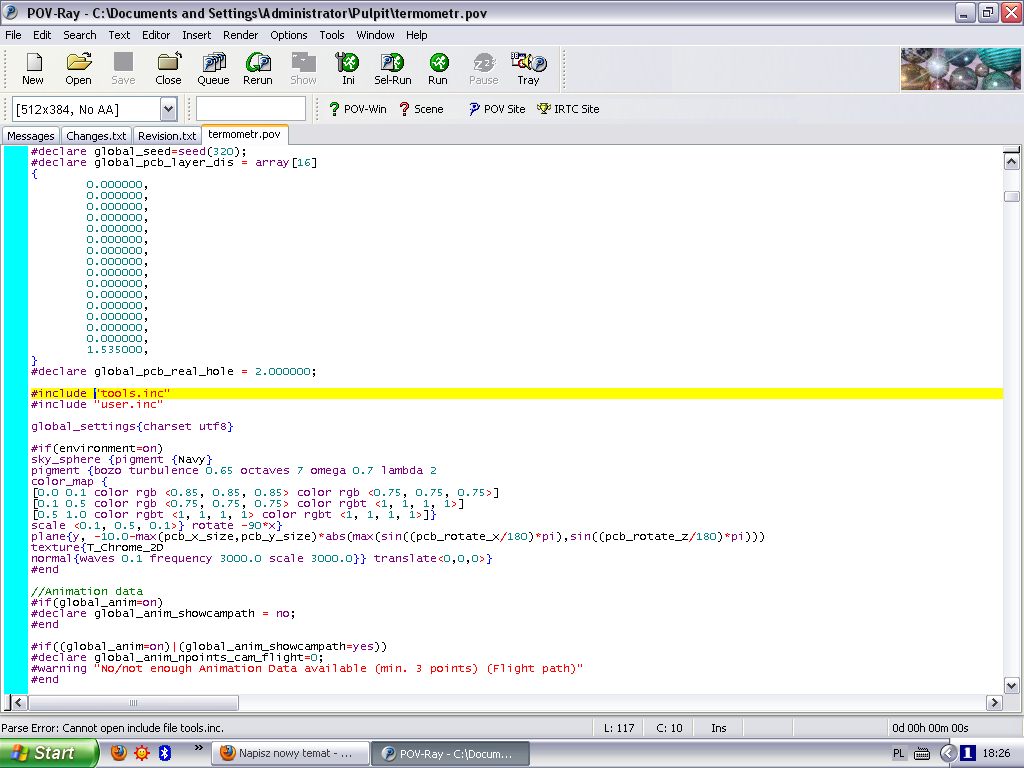The width and height of the screenshot is (1024, 768).
Task: Click the New file toolbar icon
Action: 33,68
